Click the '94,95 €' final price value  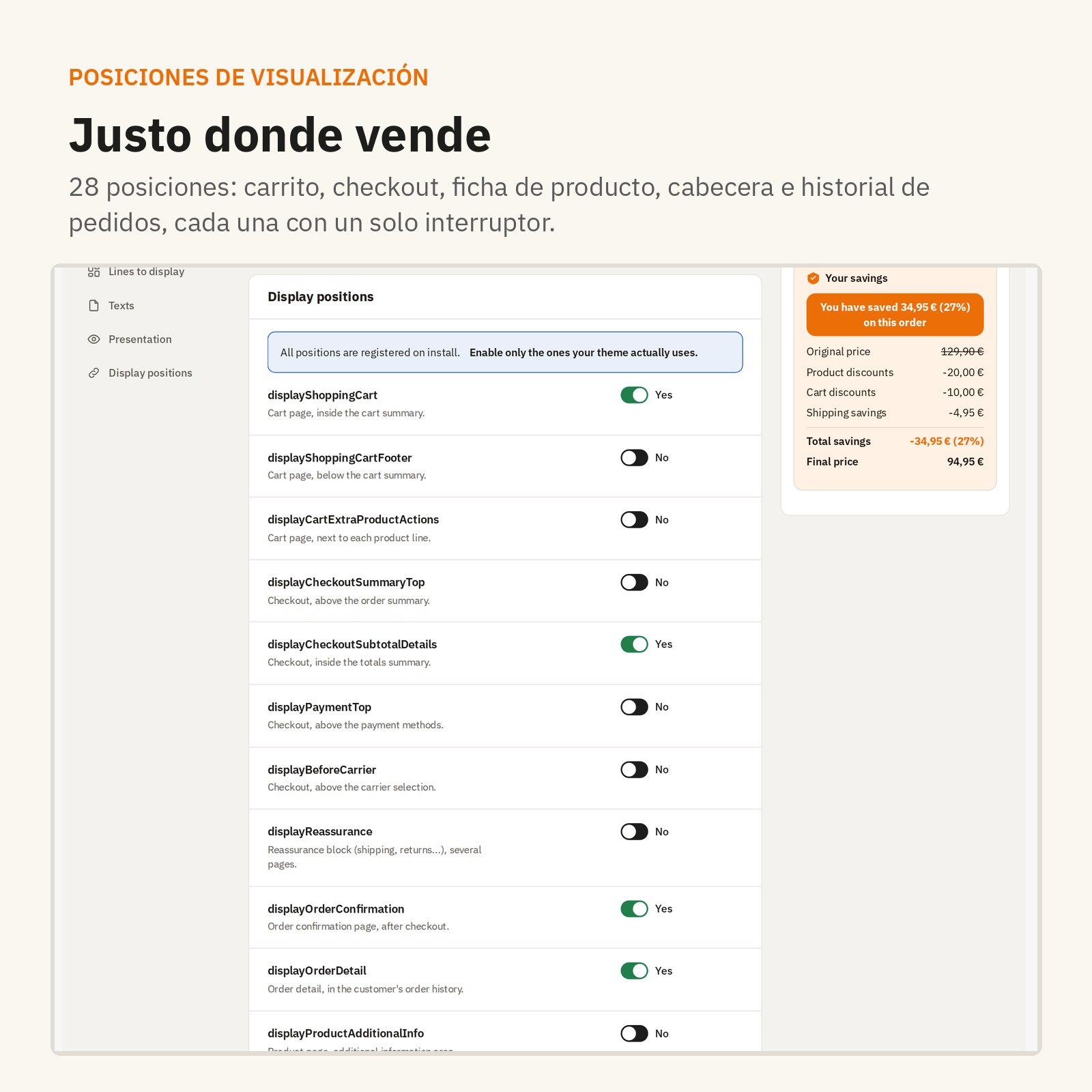coord(965,462)
